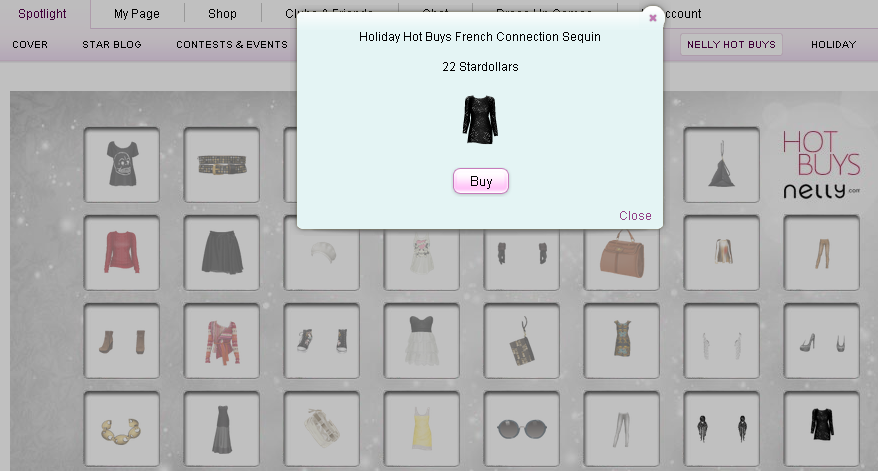Screen dimensions: 878x471
Task: Select the brown leather handbag
Action: pyautogui.click(x=622, y=256)
